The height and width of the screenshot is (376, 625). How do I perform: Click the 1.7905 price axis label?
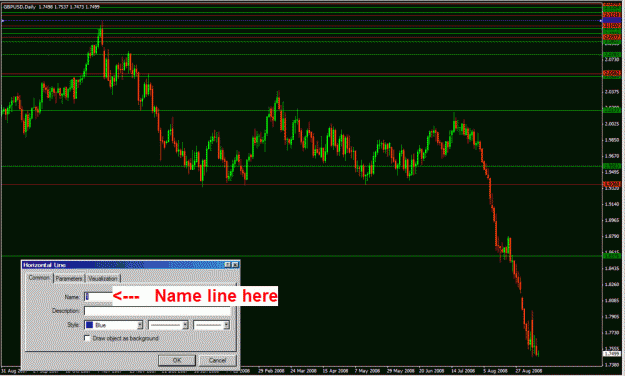click(612, 317)
